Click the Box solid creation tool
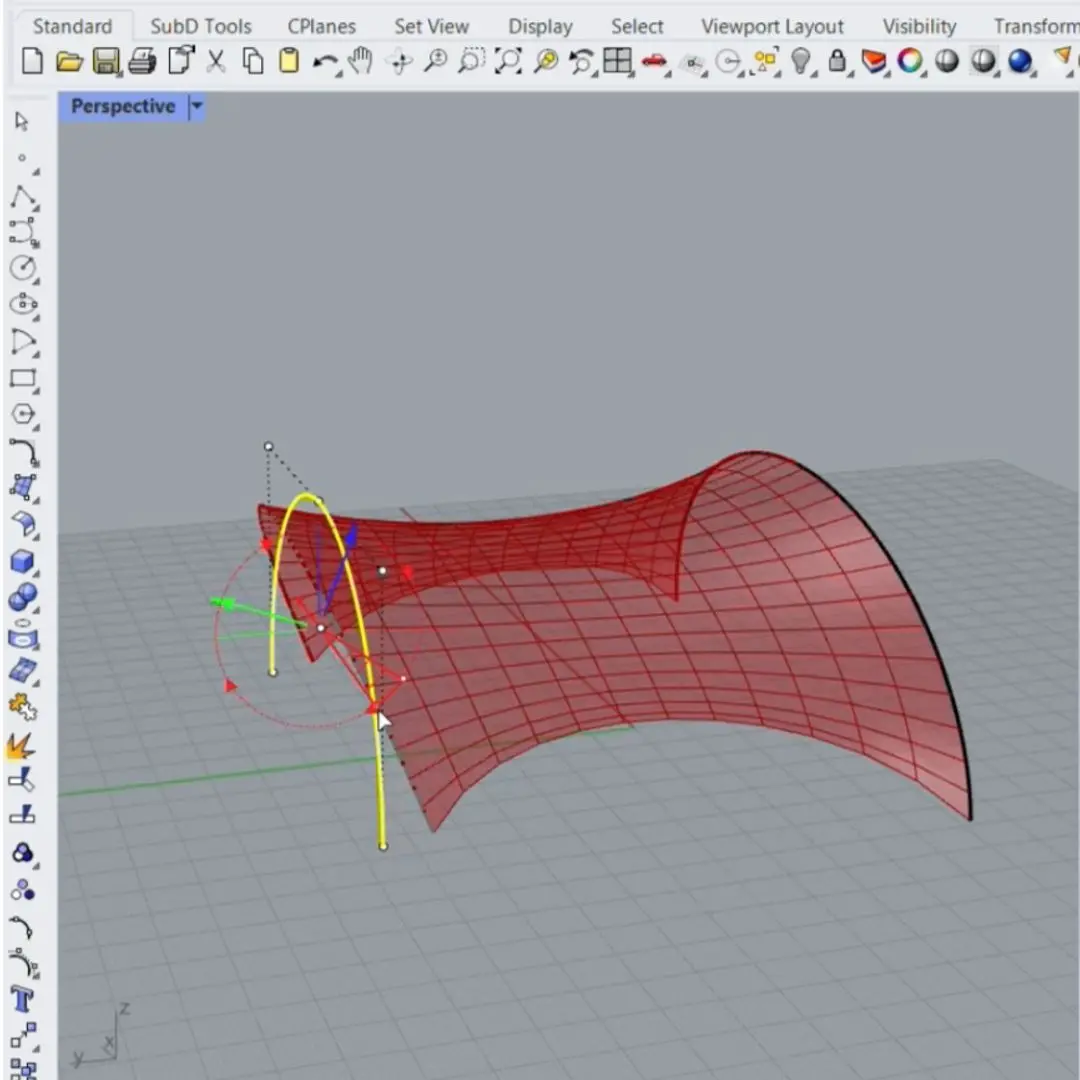The width and height of the screenshot is (1080, 1080). [23, 562]
